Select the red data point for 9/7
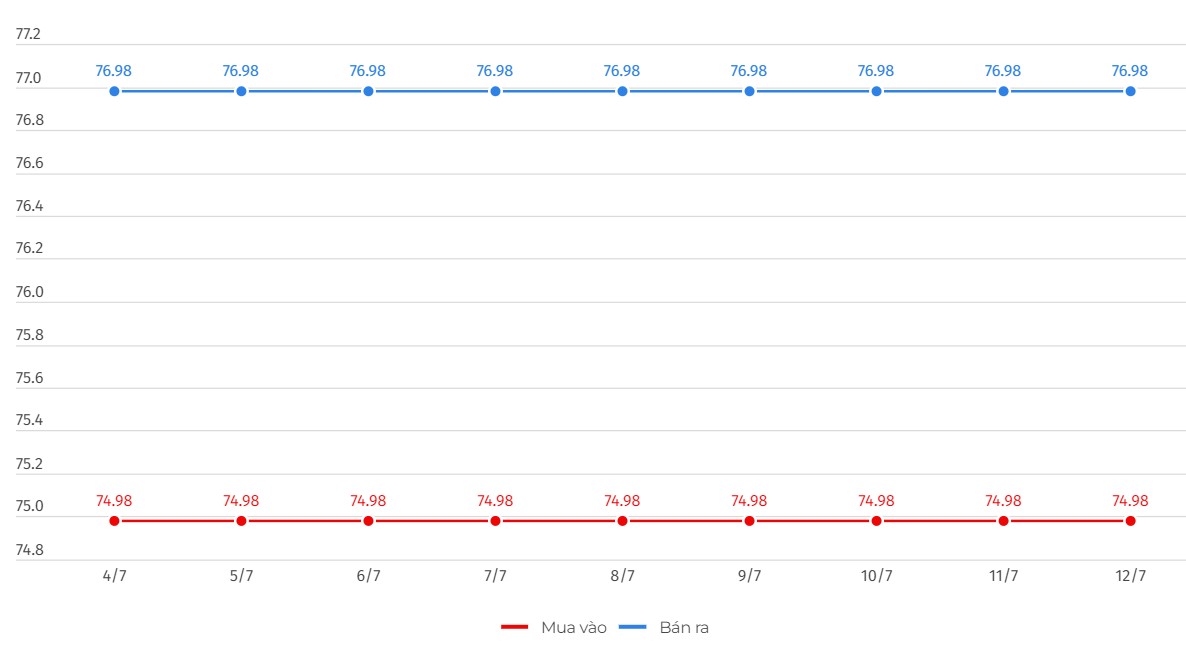 coord(750,521)
